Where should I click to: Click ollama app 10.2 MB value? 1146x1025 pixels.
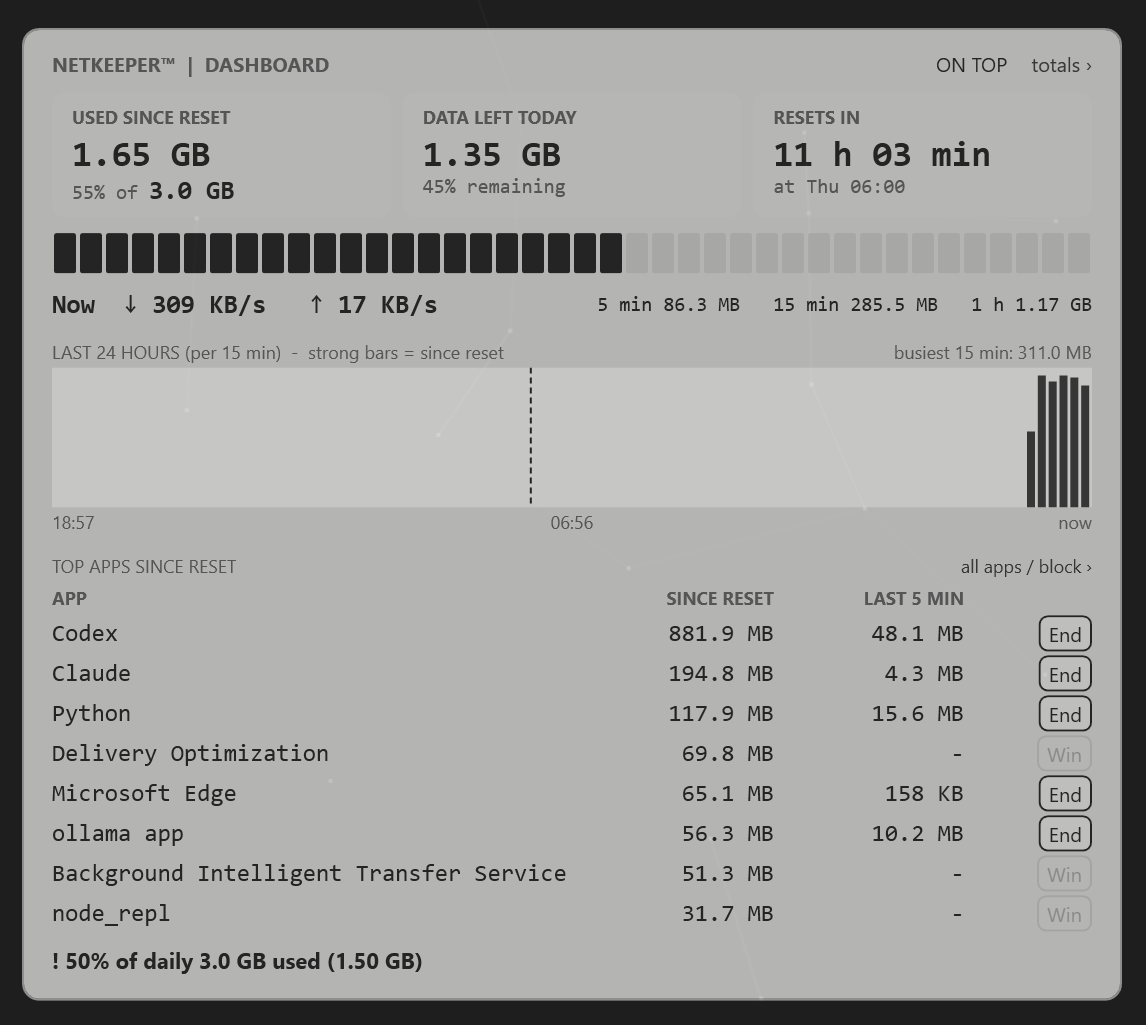coord(917,834)
